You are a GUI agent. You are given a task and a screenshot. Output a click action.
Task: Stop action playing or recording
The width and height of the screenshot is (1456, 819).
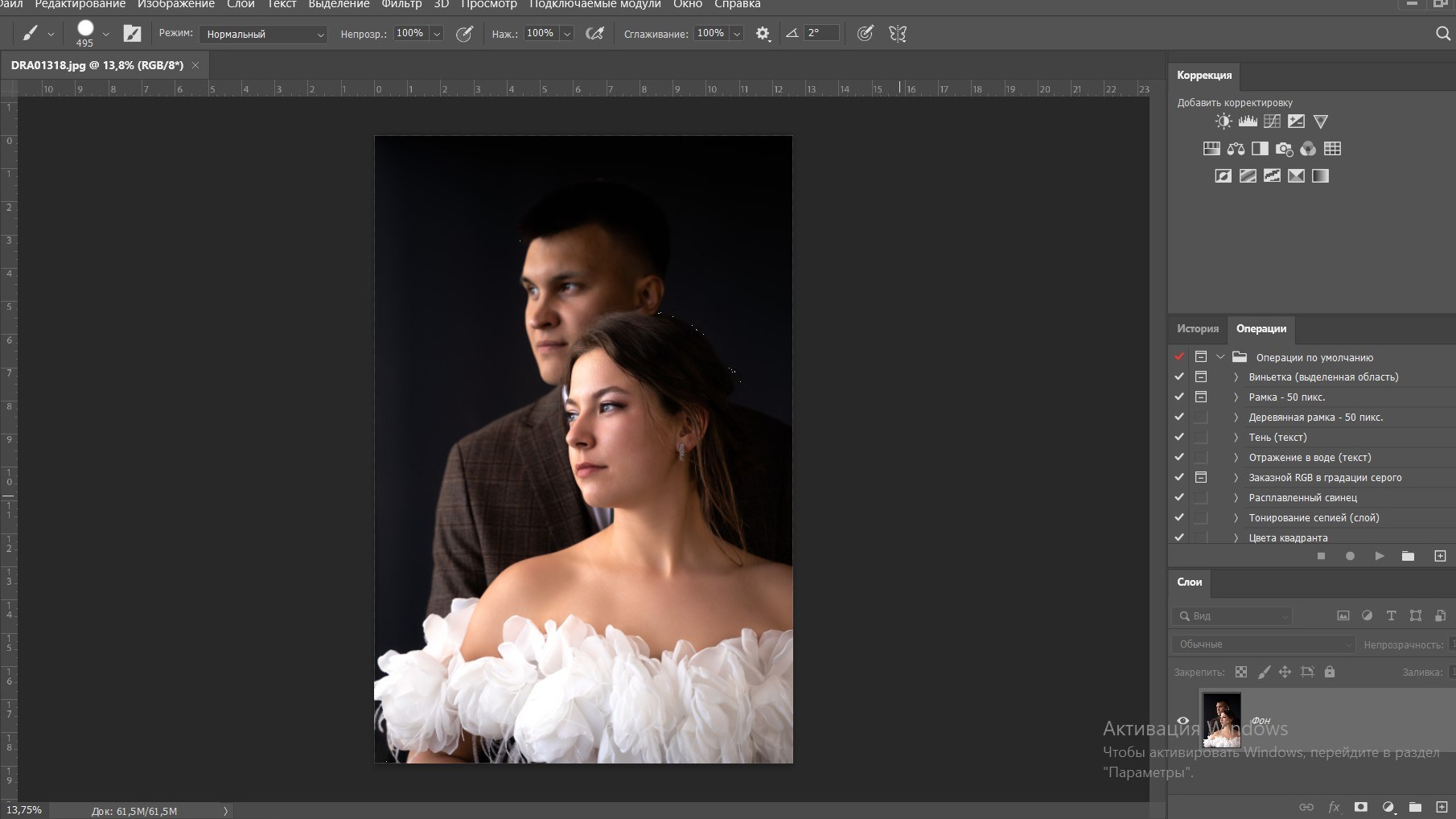pos(1321,556)
